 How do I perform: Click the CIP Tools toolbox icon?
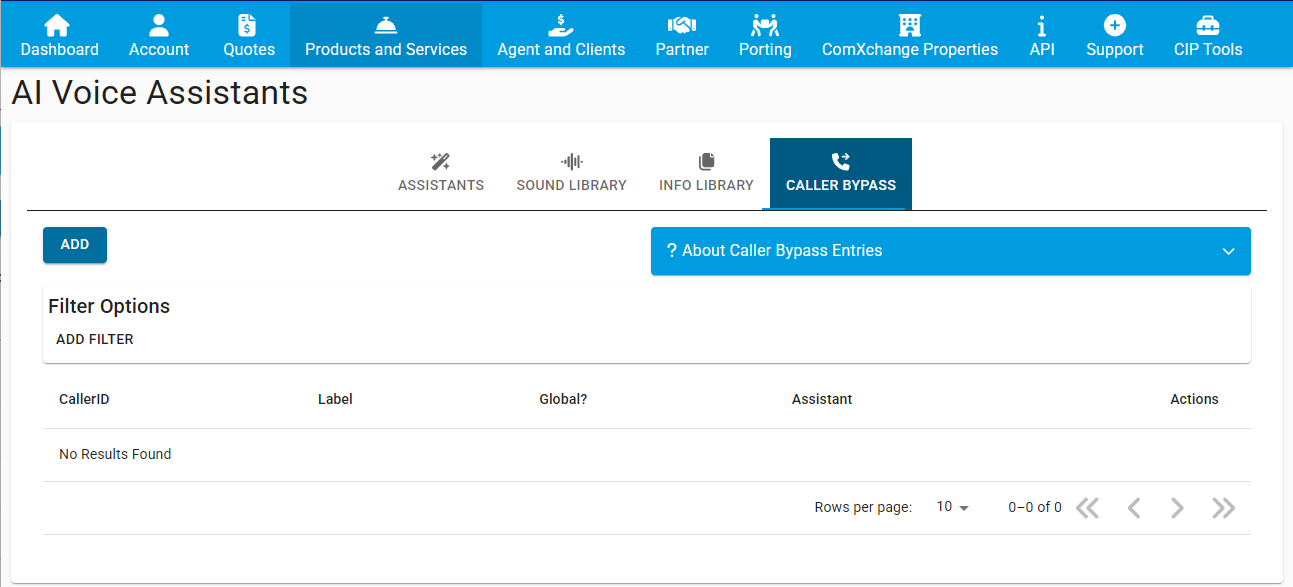coord(1208,25)
